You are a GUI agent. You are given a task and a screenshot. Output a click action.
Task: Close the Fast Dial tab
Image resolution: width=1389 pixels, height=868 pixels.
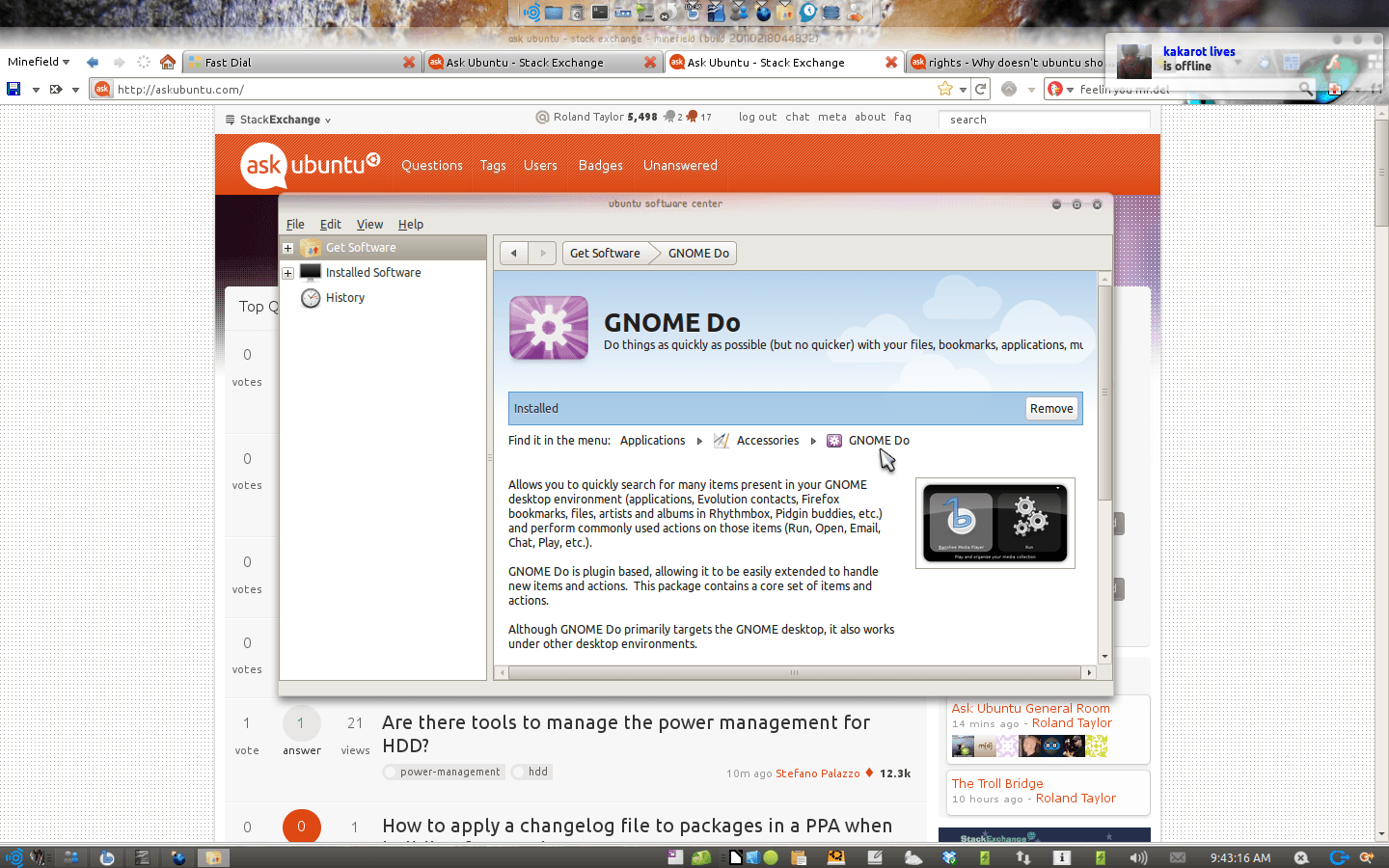click(x=409, y=62)
